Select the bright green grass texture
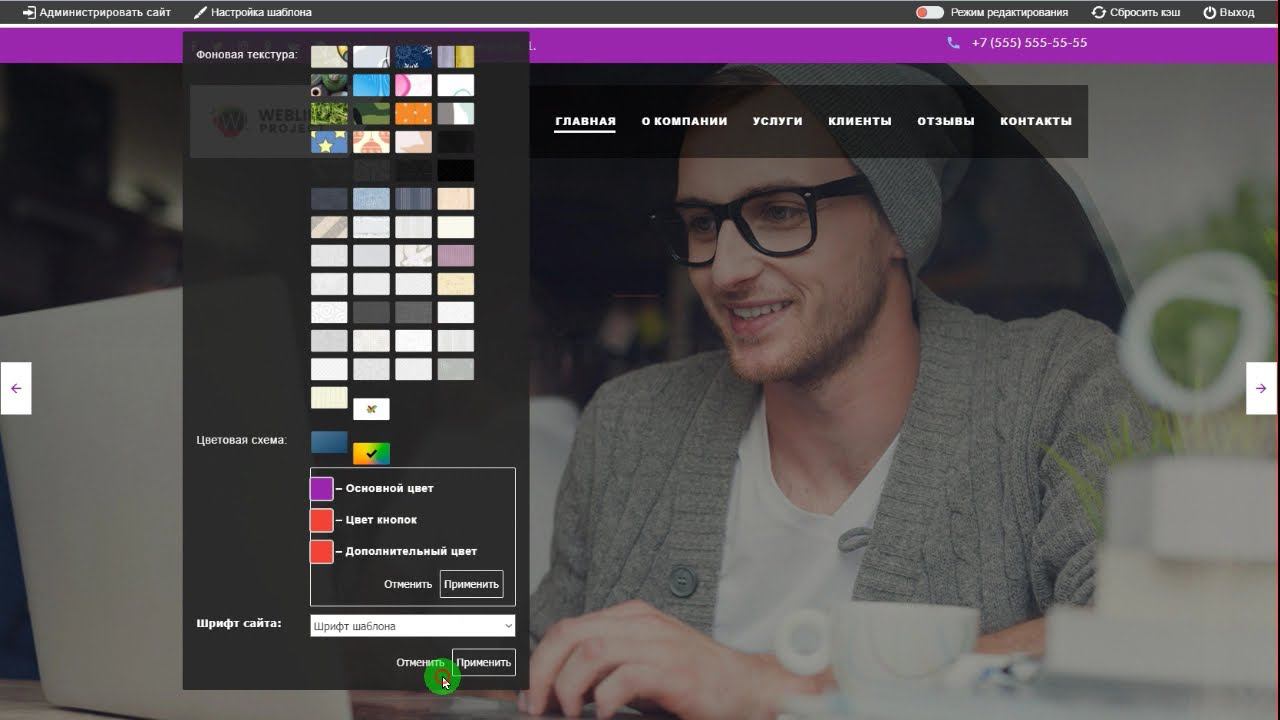The width and height of the screenshot is (1280, 720). click(x=329, y=114)
